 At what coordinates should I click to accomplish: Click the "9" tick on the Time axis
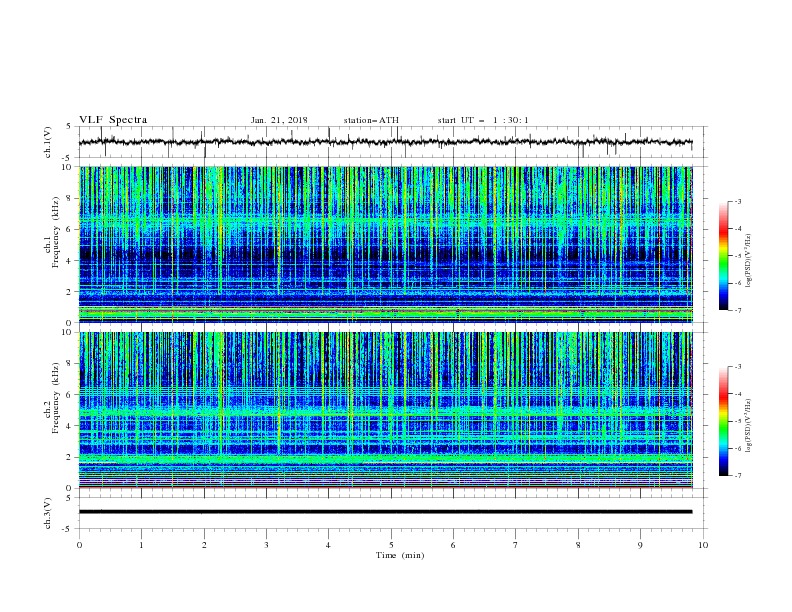640,545
